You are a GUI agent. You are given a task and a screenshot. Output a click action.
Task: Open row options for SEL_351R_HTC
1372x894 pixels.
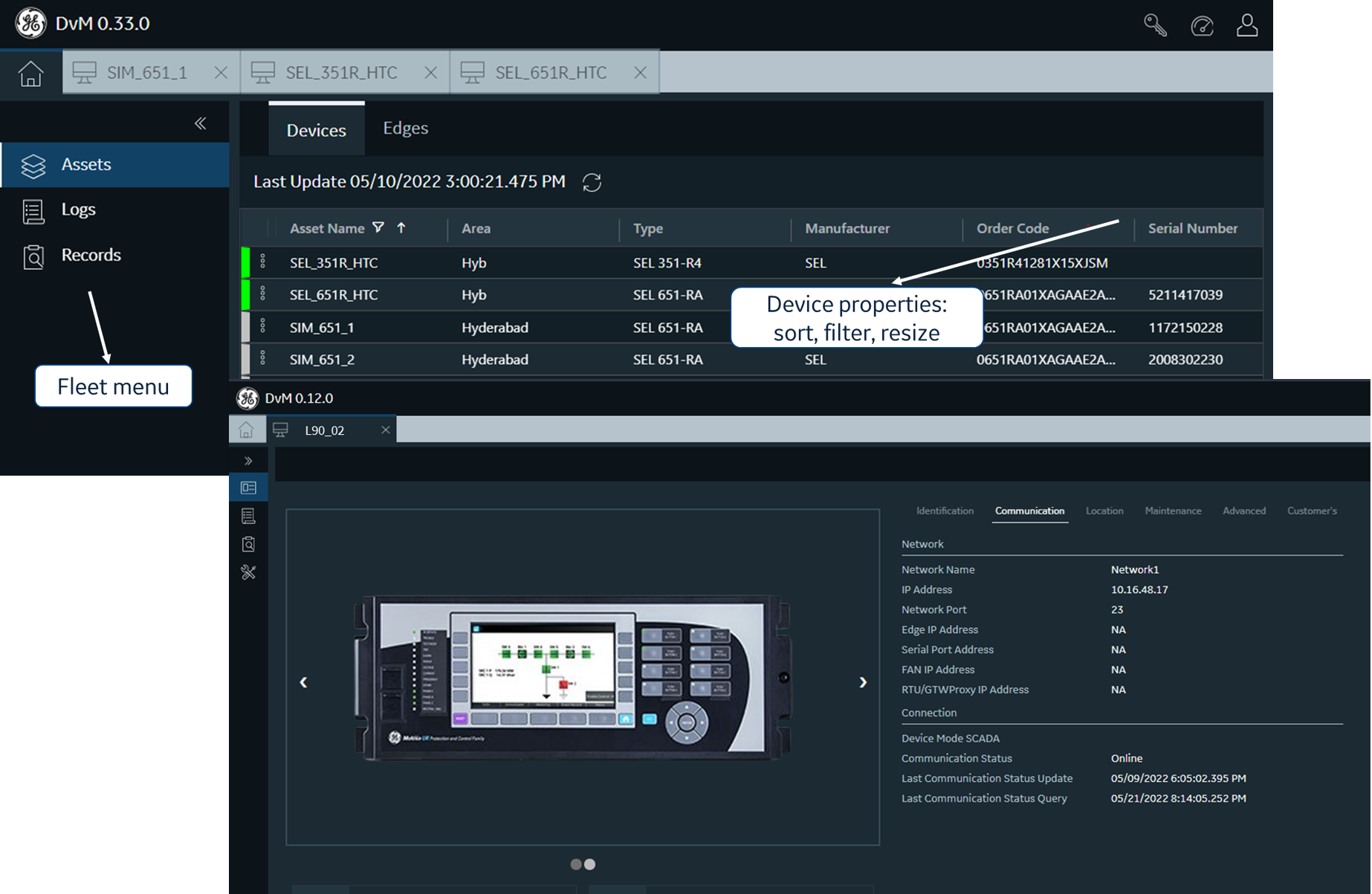[262, 262]
